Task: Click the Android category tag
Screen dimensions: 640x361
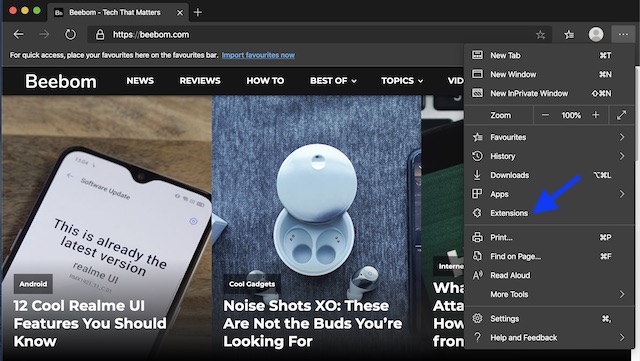Action: pyautogui.click(x=33, y=284)
